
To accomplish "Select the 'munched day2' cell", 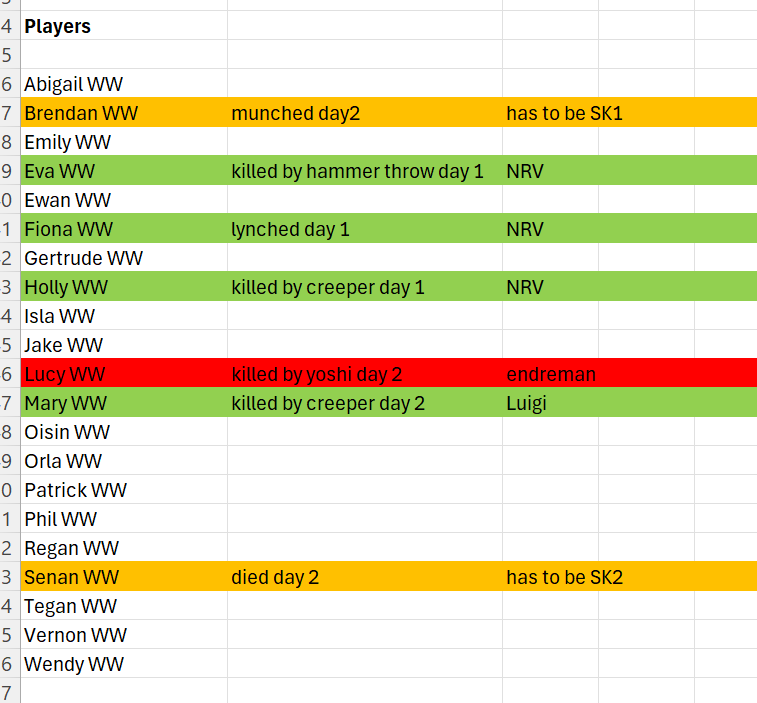I will pos(365,112).
